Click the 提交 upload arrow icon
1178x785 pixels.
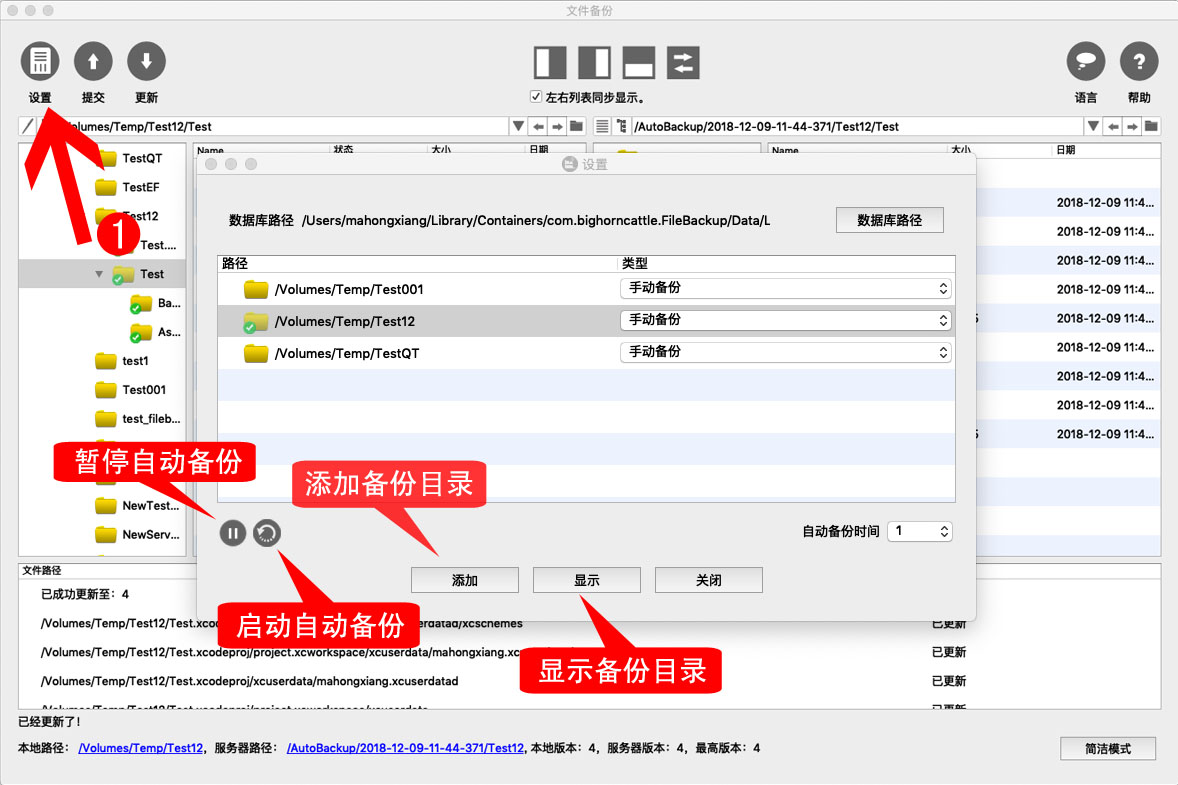[x=93, y=62]
